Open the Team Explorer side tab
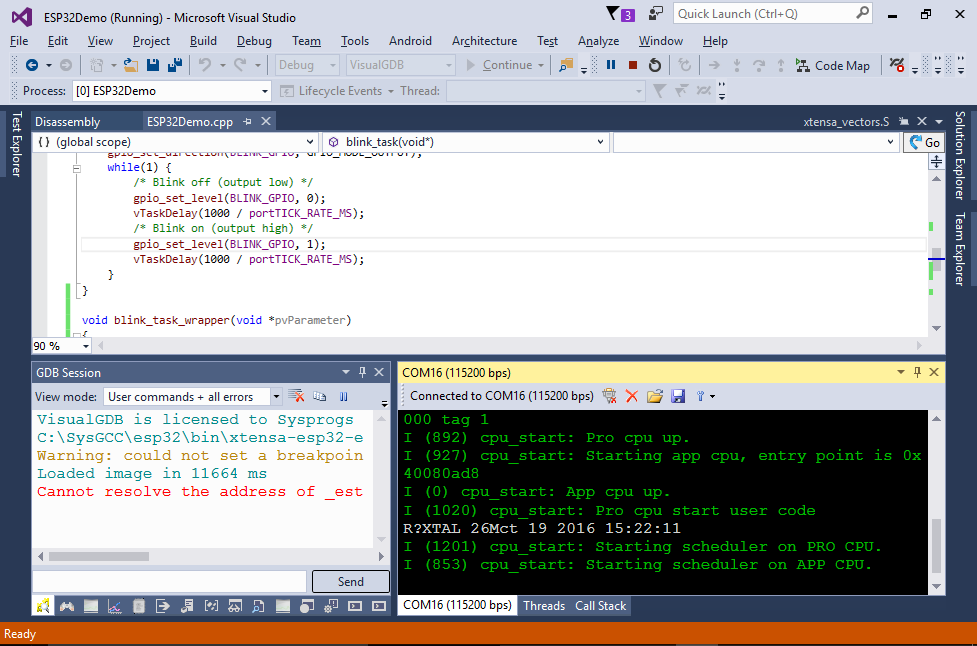 [x=960, y=249]
